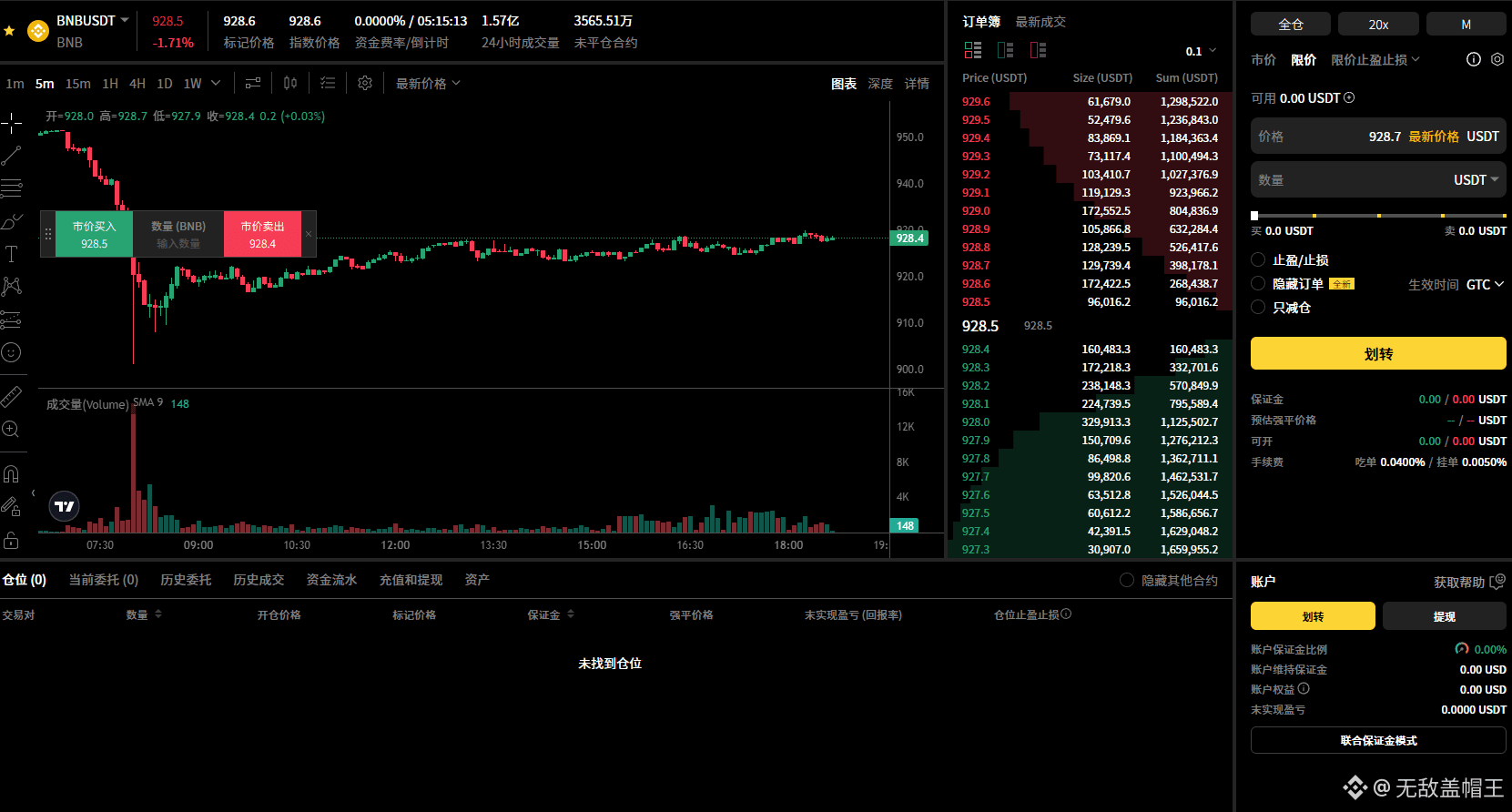Set quantity slider to the 50% mark
This screenshot has height=812, width=1512.
[1379, 216]
